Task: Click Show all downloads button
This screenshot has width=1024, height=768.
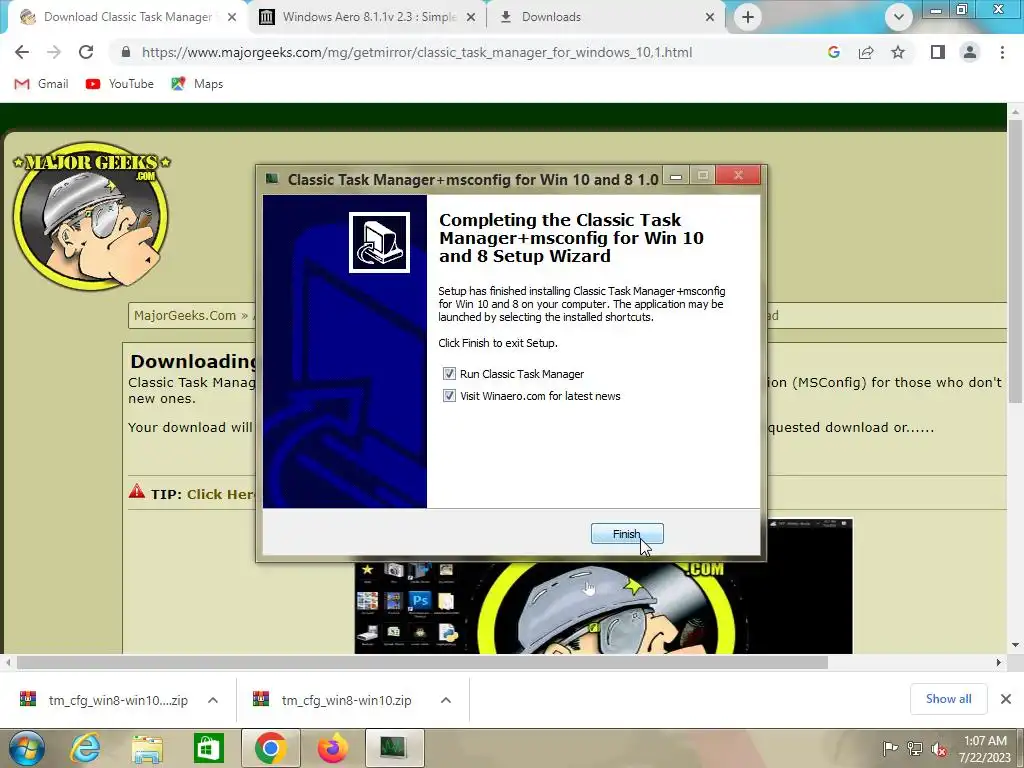Action: click(x=948, y=699)
